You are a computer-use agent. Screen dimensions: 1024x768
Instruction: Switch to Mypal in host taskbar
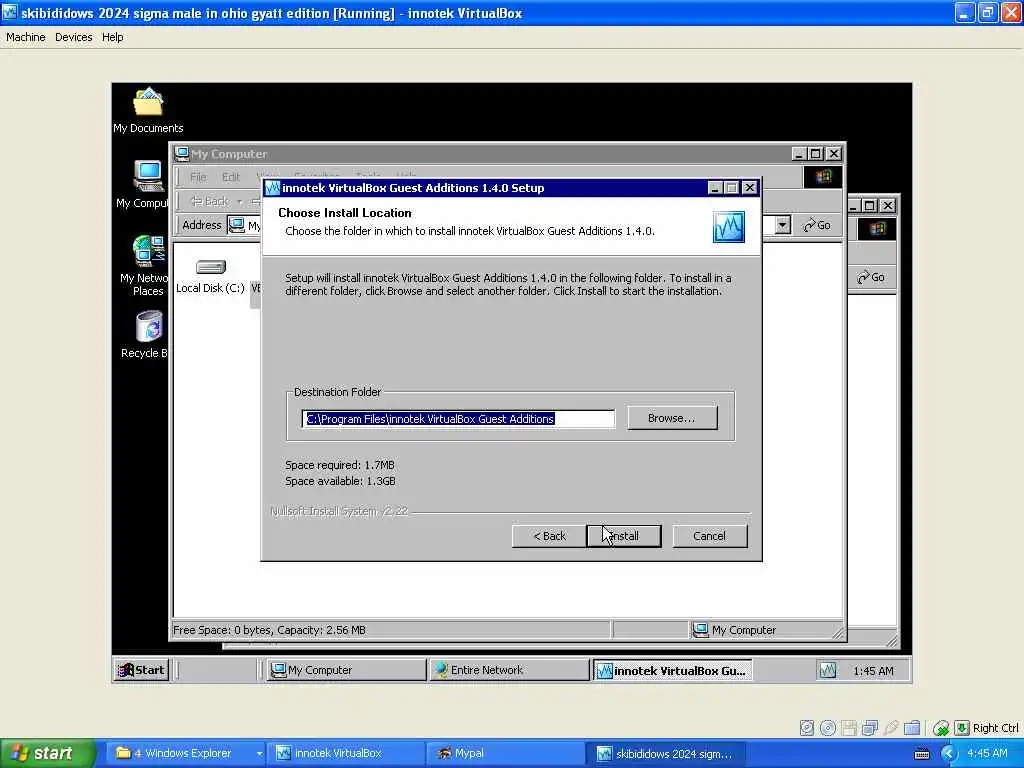coord(505,754)
